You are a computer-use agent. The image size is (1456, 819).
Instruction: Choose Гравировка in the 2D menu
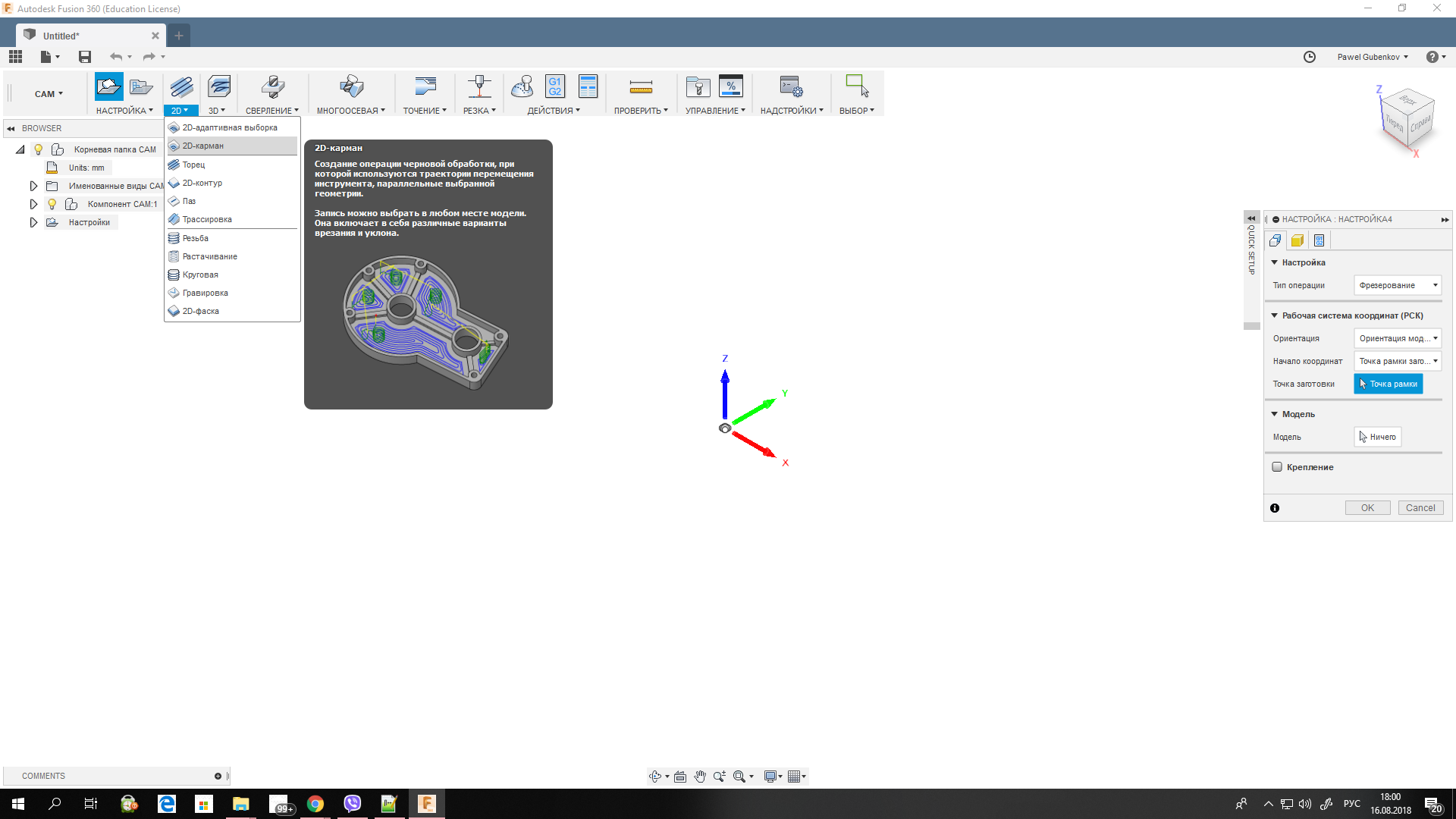pyautogui.click(x=205, y=293)
